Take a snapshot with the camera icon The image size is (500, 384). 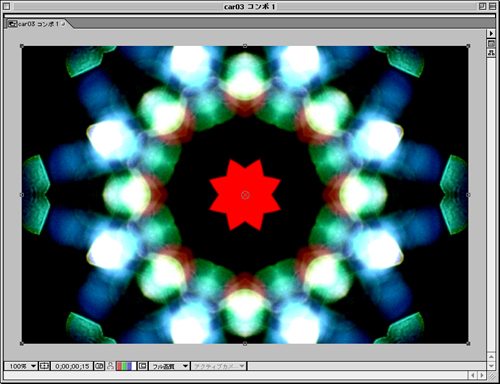click(x=99, y=366)
